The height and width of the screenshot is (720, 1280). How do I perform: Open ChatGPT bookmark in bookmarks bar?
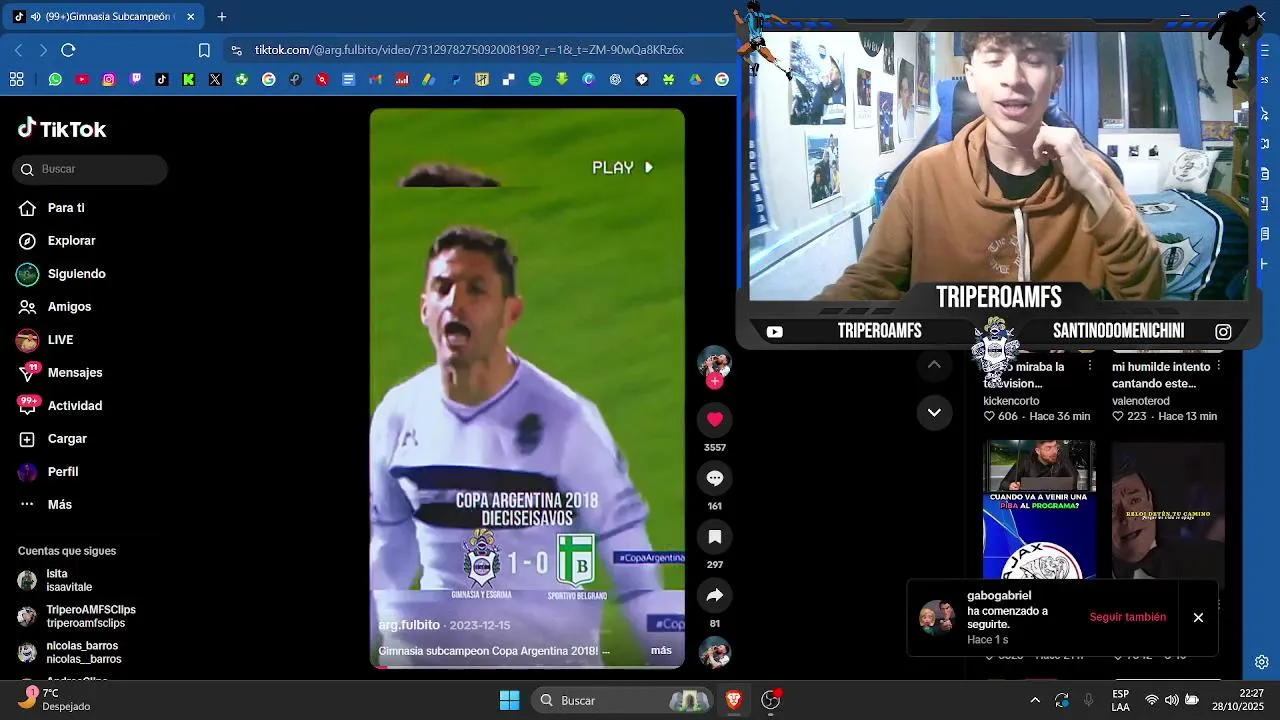tap(615, 79)
